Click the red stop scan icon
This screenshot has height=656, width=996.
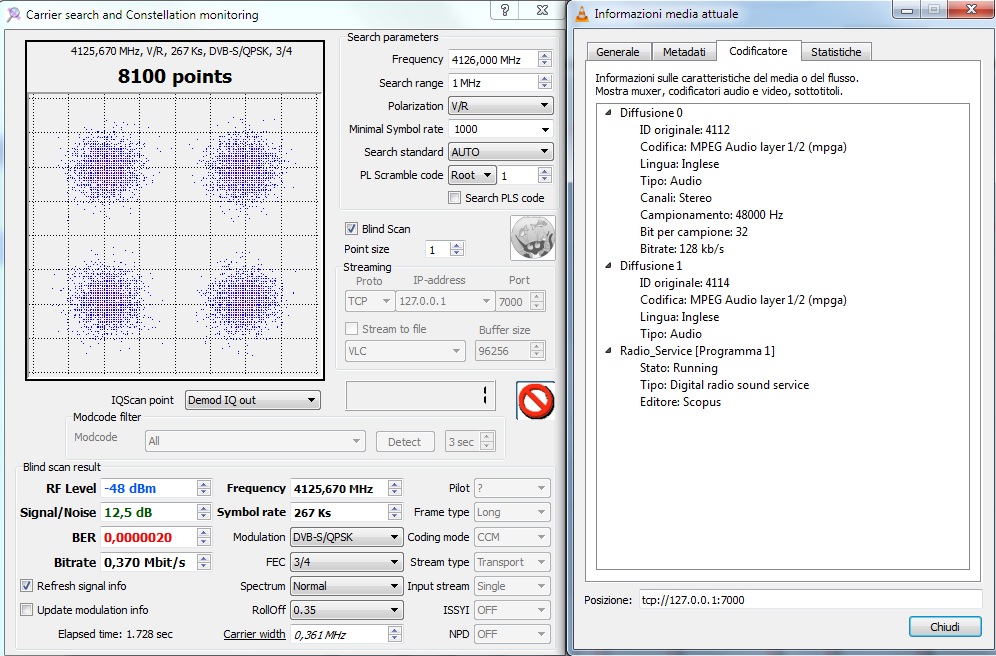tap(535, 401)
